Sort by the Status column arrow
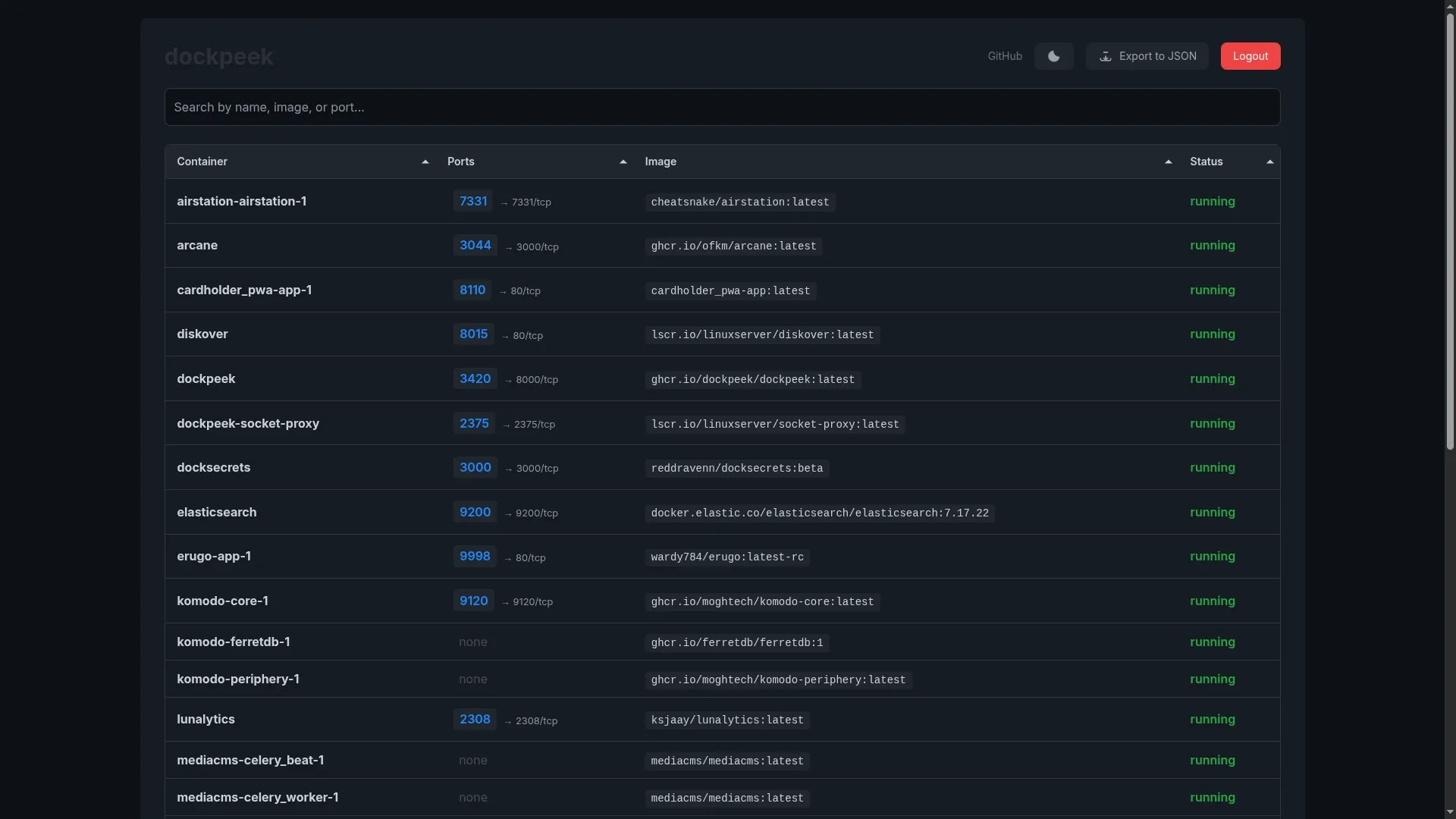1456x819 pixels. click(x=1269, y=162)
